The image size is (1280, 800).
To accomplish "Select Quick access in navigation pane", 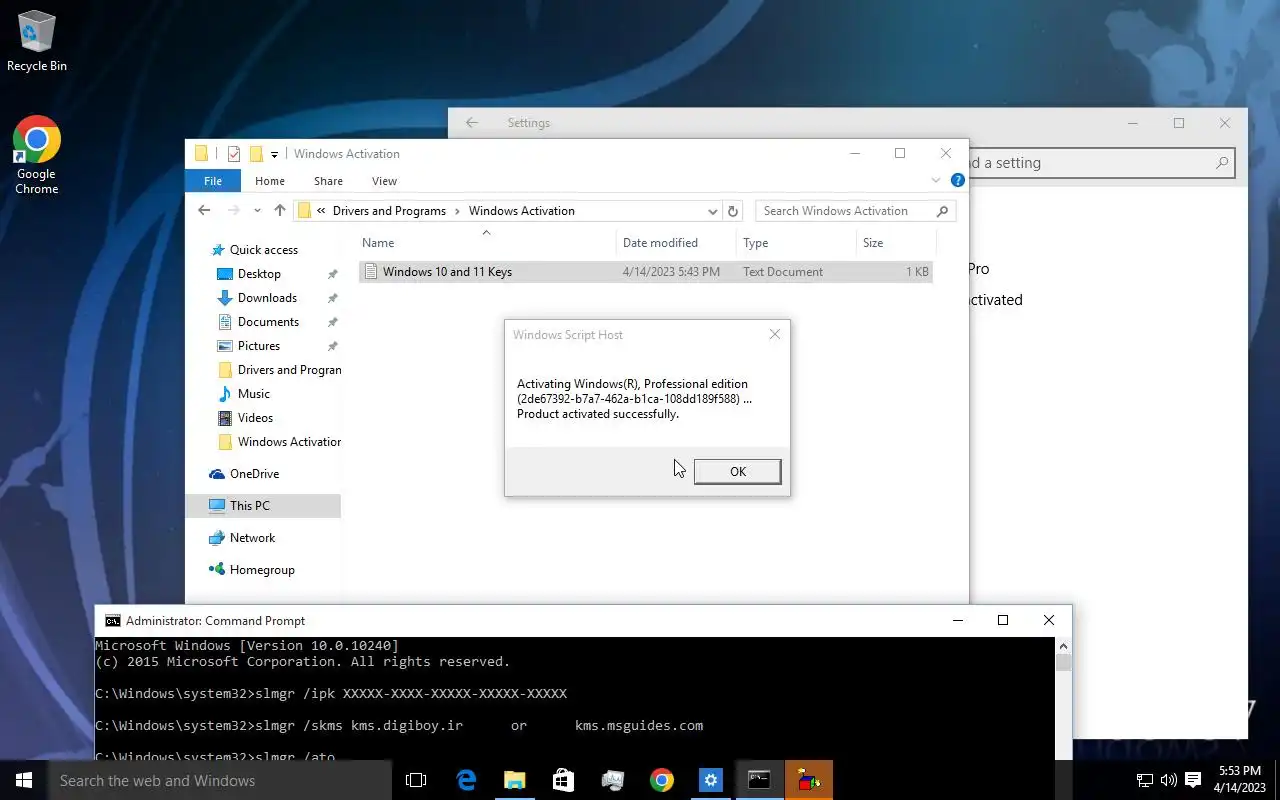I will click(263, 250).
